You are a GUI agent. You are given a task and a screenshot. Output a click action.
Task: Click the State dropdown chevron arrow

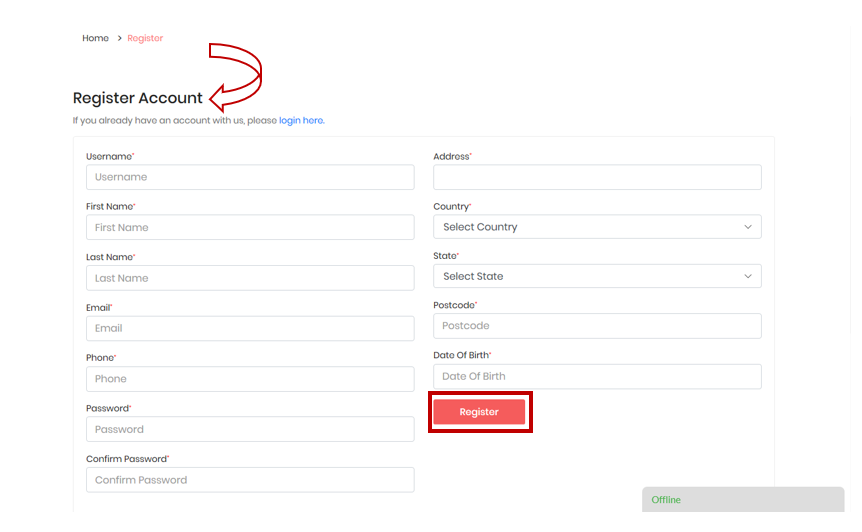(x=748, y=276)
